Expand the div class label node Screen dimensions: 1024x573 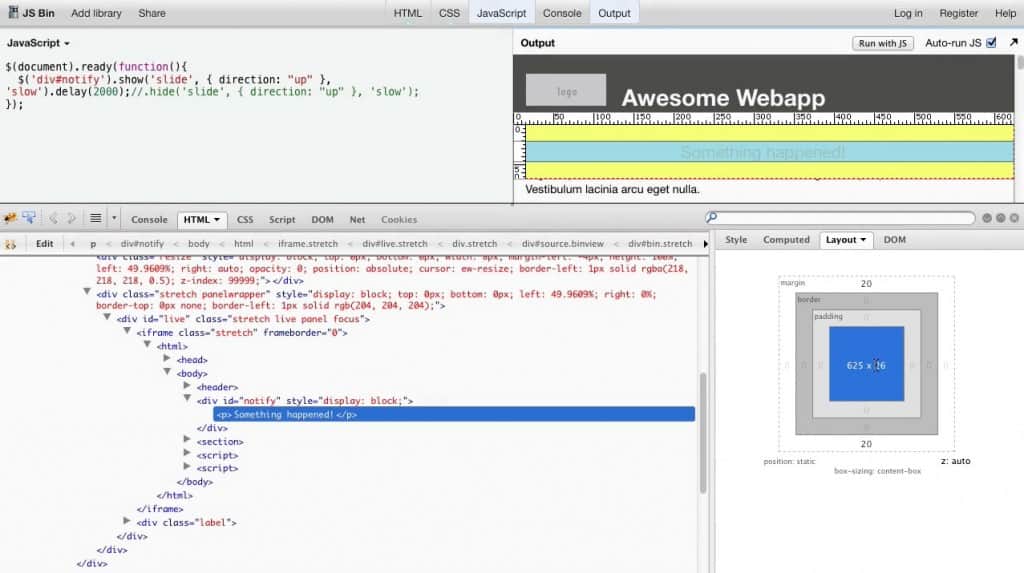point(127,521)
